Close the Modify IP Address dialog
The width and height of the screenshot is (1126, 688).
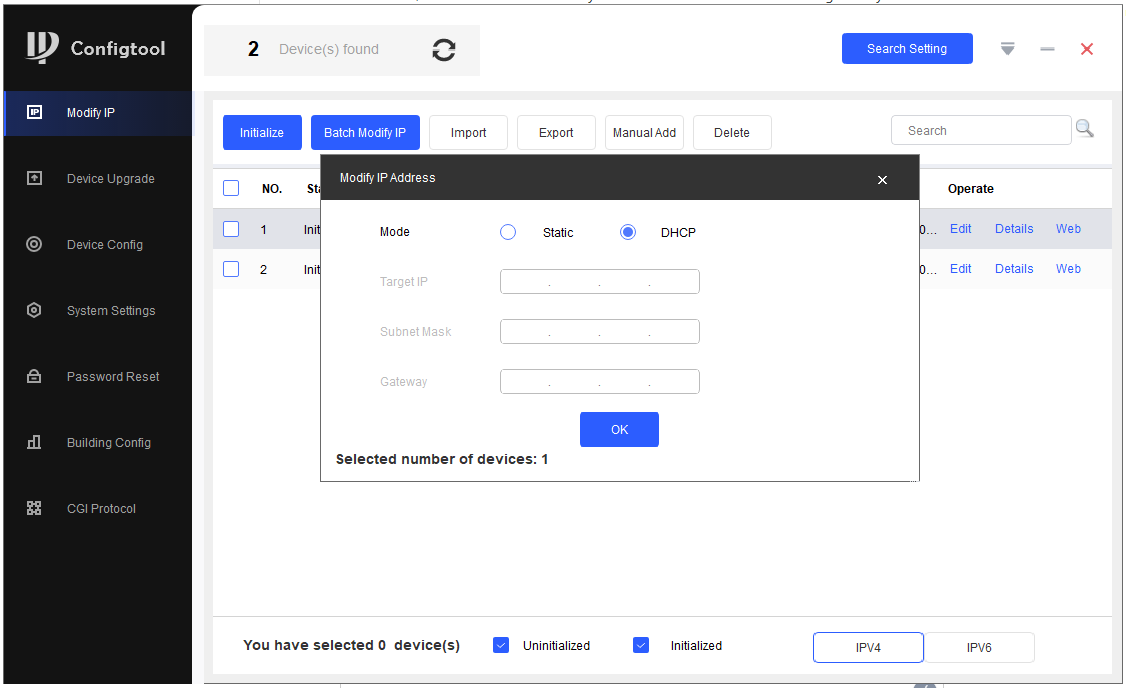[882, 180]
